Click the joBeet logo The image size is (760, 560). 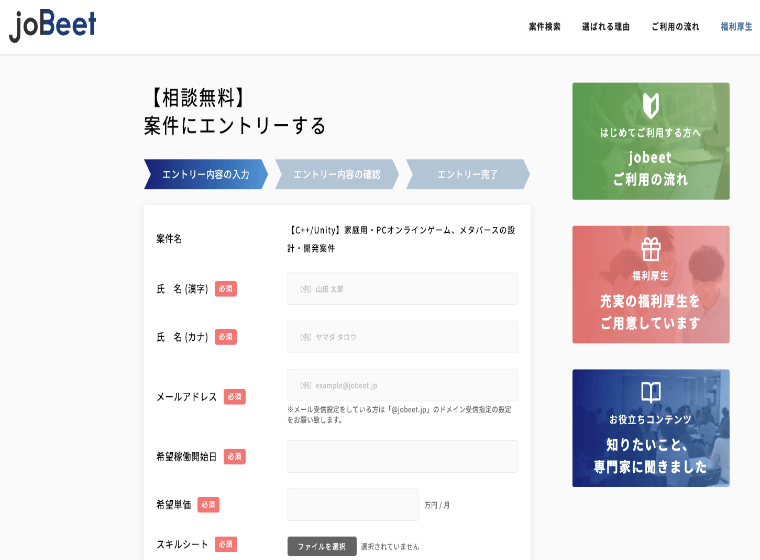(53, 27)
